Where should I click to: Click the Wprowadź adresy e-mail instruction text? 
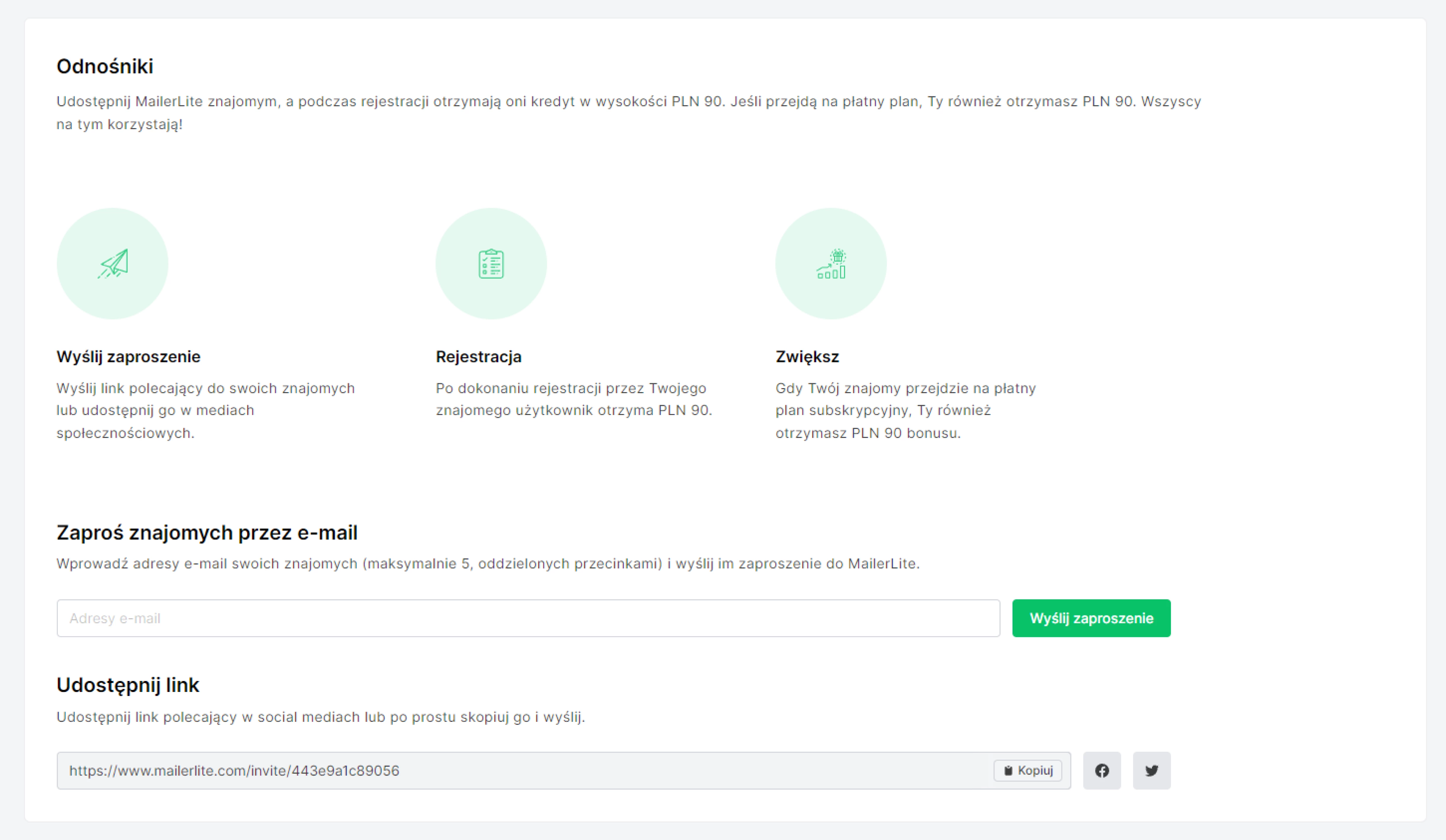(x=488, y=564)
